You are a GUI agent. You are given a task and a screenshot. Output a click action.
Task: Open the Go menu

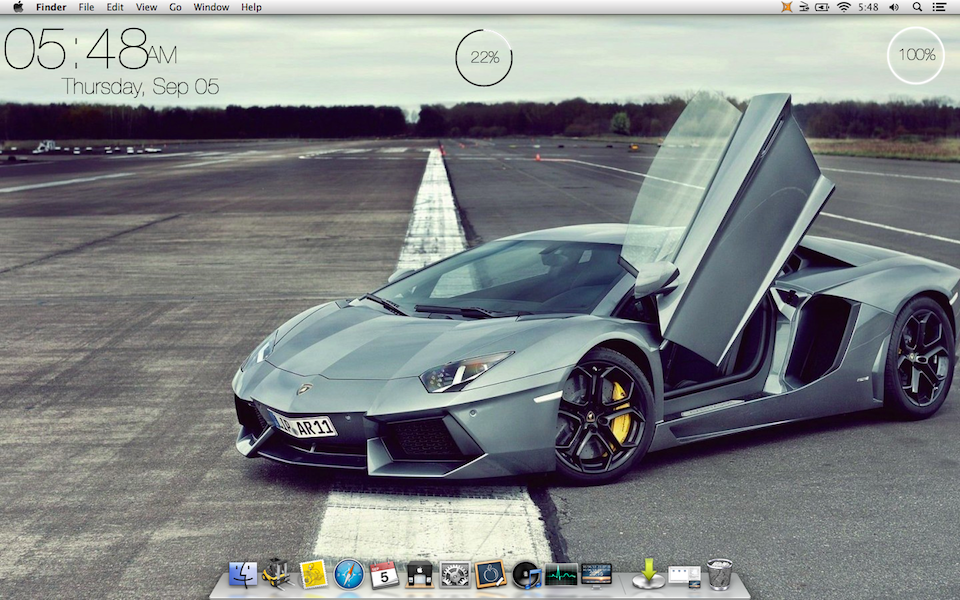[175, 7]
